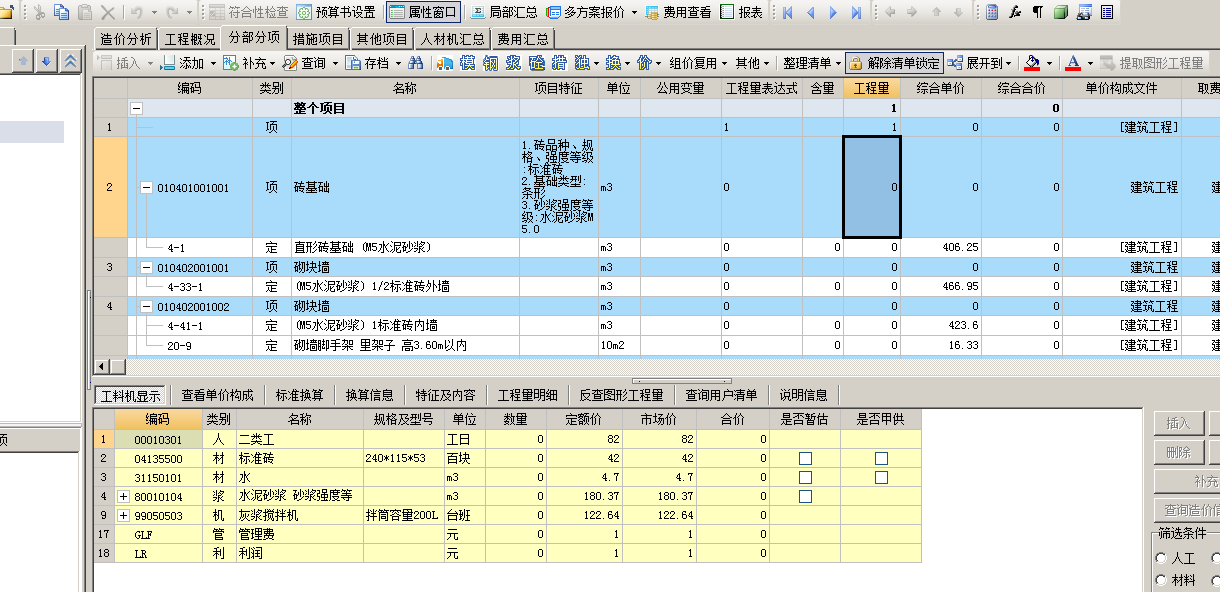Click the 浆 mortar icon

tap(513, 63)
